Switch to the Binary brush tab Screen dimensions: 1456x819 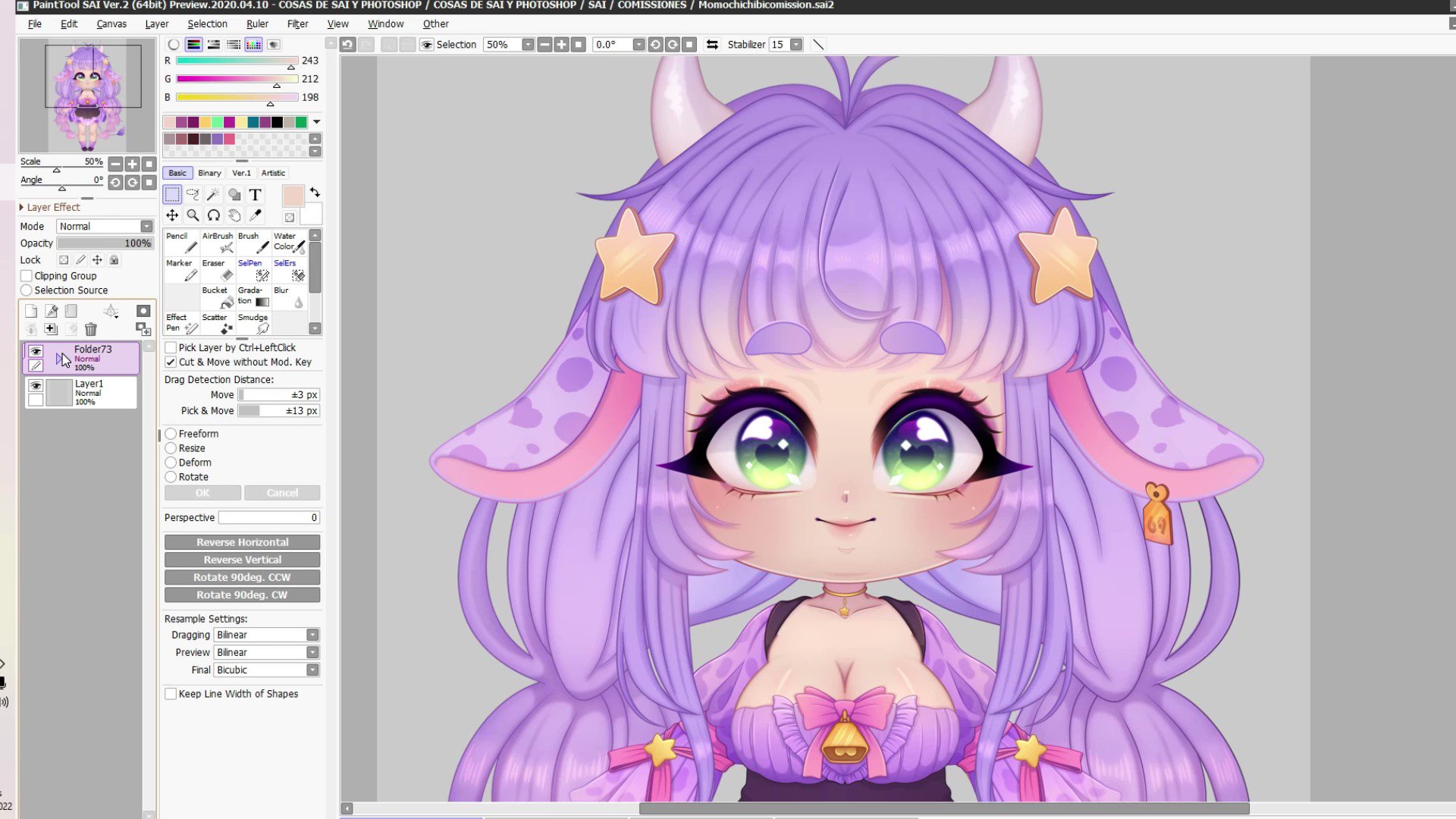pos(209,173)
